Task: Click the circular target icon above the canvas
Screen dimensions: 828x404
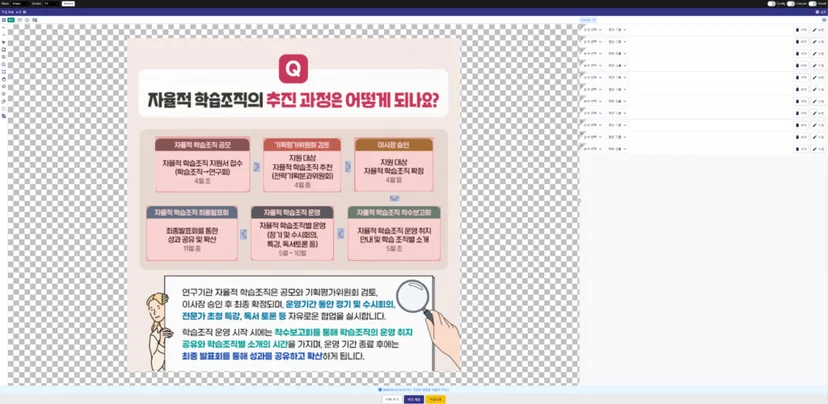Action: pos(27,20)
